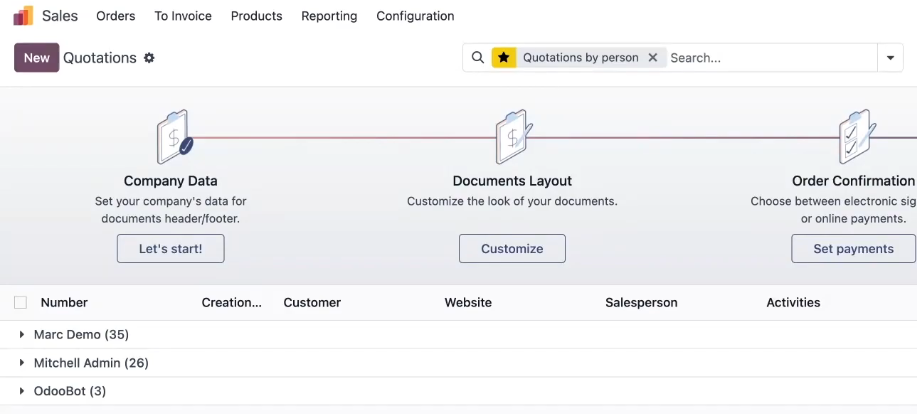Sort by the Salesperson column header
917x414 pixels.
(641, 302)
